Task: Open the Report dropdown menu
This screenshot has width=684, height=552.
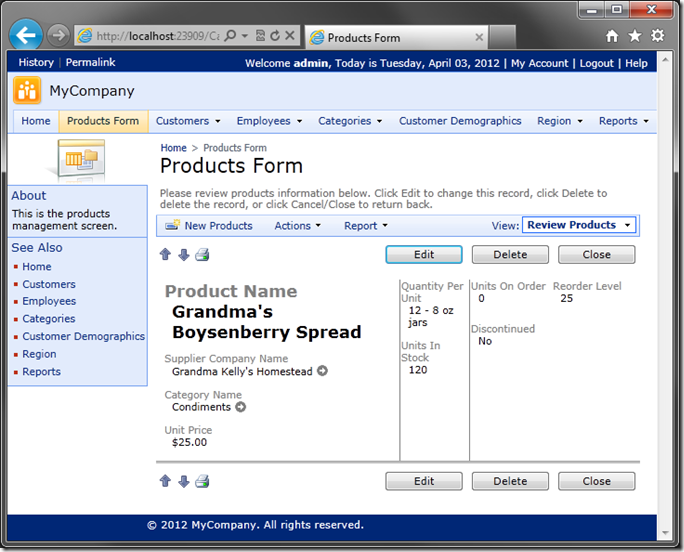Action: coord(365,226)
